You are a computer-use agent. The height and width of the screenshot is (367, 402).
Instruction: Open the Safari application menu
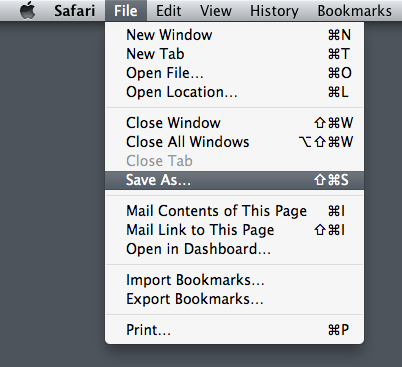[x=75, y=11]
